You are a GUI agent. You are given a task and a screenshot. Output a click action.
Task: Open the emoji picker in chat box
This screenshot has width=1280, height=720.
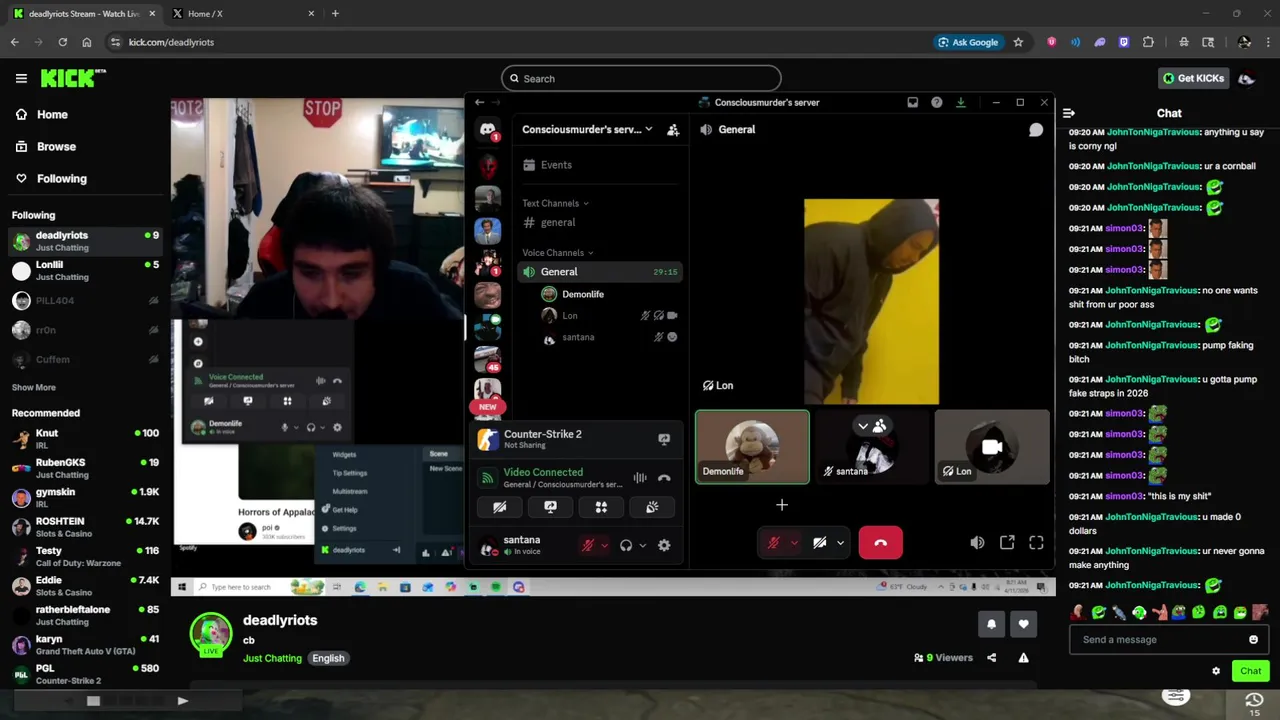(1253, 640)
